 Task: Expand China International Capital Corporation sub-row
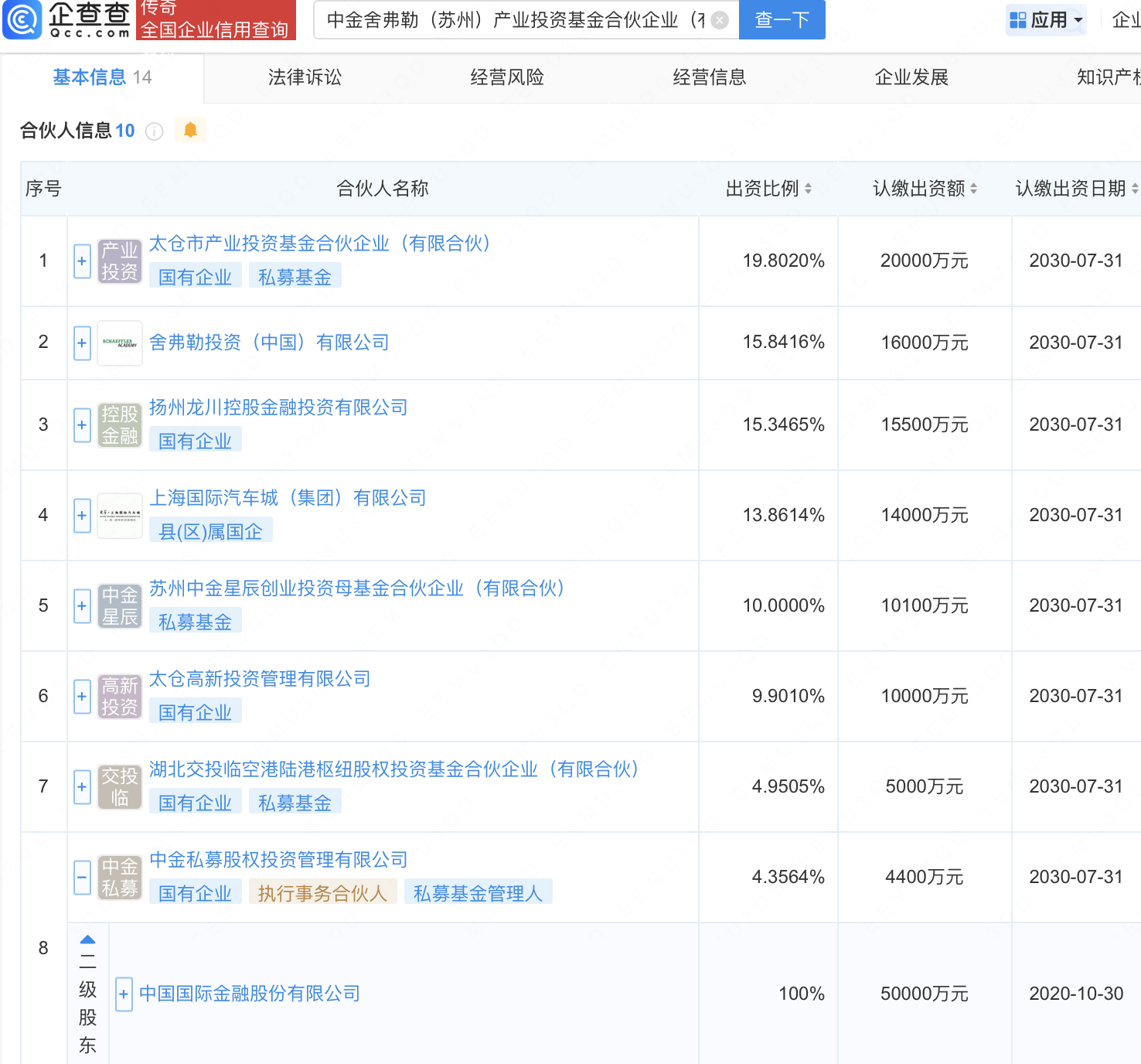point(124,994)
